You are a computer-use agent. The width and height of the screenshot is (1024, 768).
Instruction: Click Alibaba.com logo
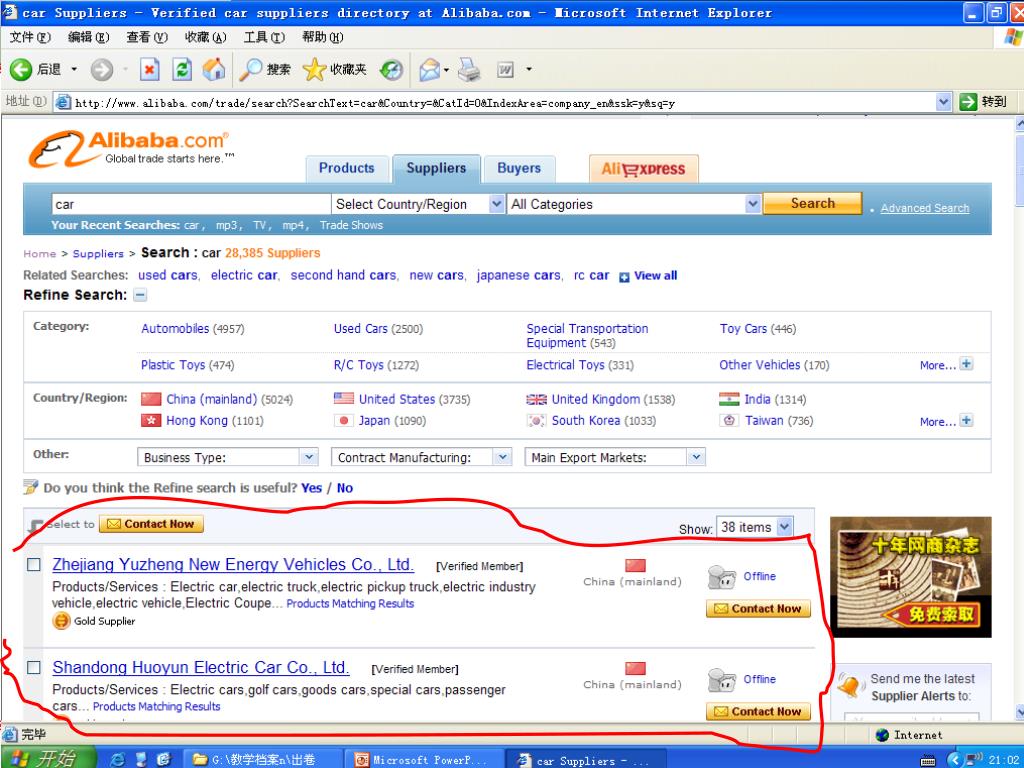pyautogui.click(x=129, y=148)
